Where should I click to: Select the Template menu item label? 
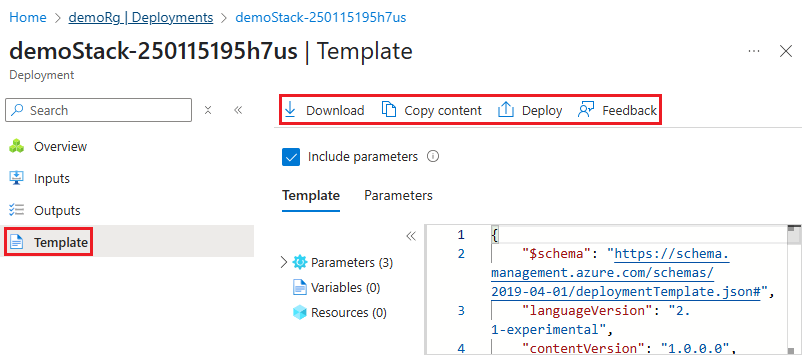point(61,242)
